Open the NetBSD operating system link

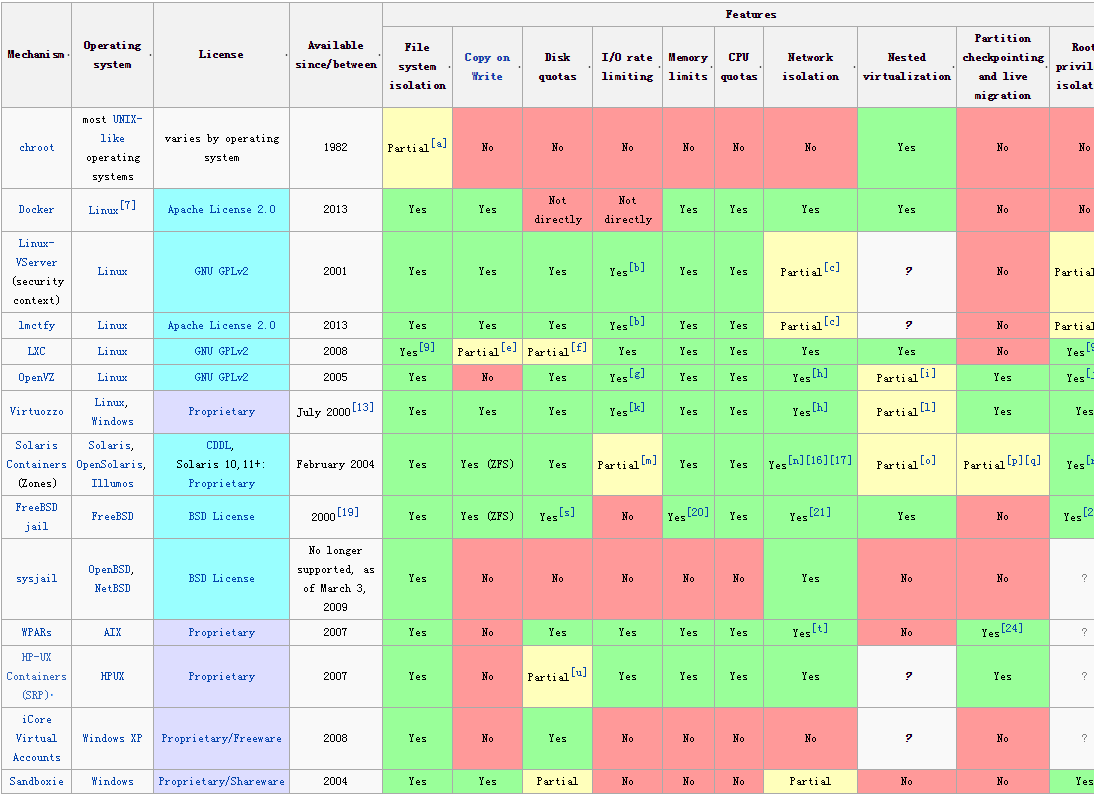click(112, 588)
